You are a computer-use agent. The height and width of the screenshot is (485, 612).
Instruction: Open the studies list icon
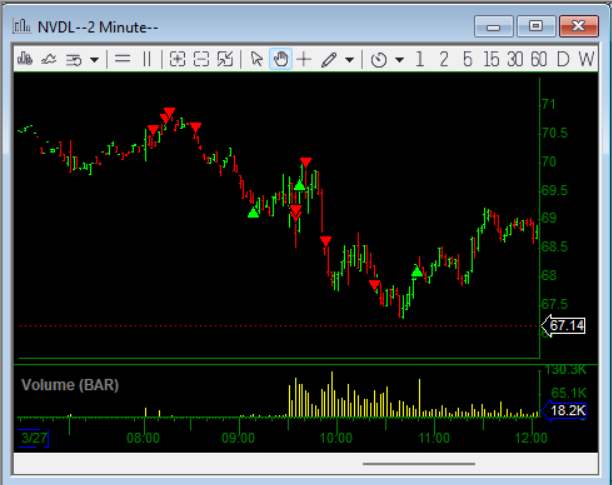coord(73,60)
